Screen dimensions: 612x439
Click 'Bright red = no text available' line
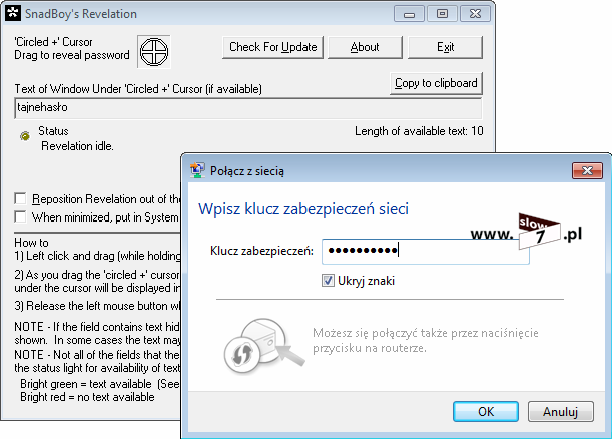(x=87, y=397)
